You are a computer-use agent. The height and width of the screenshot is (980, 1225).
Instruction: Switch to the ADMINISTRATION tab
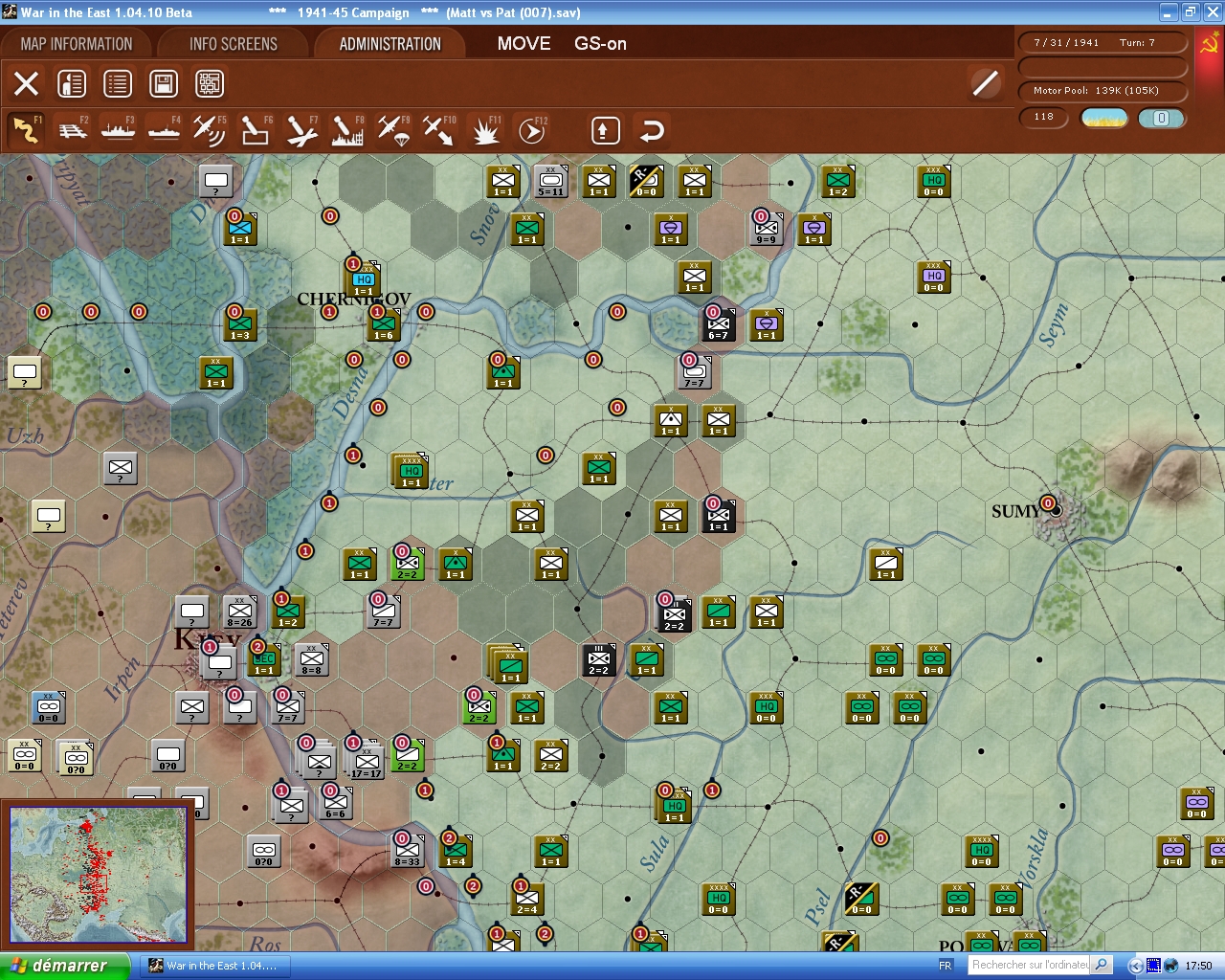coord(390,44)
